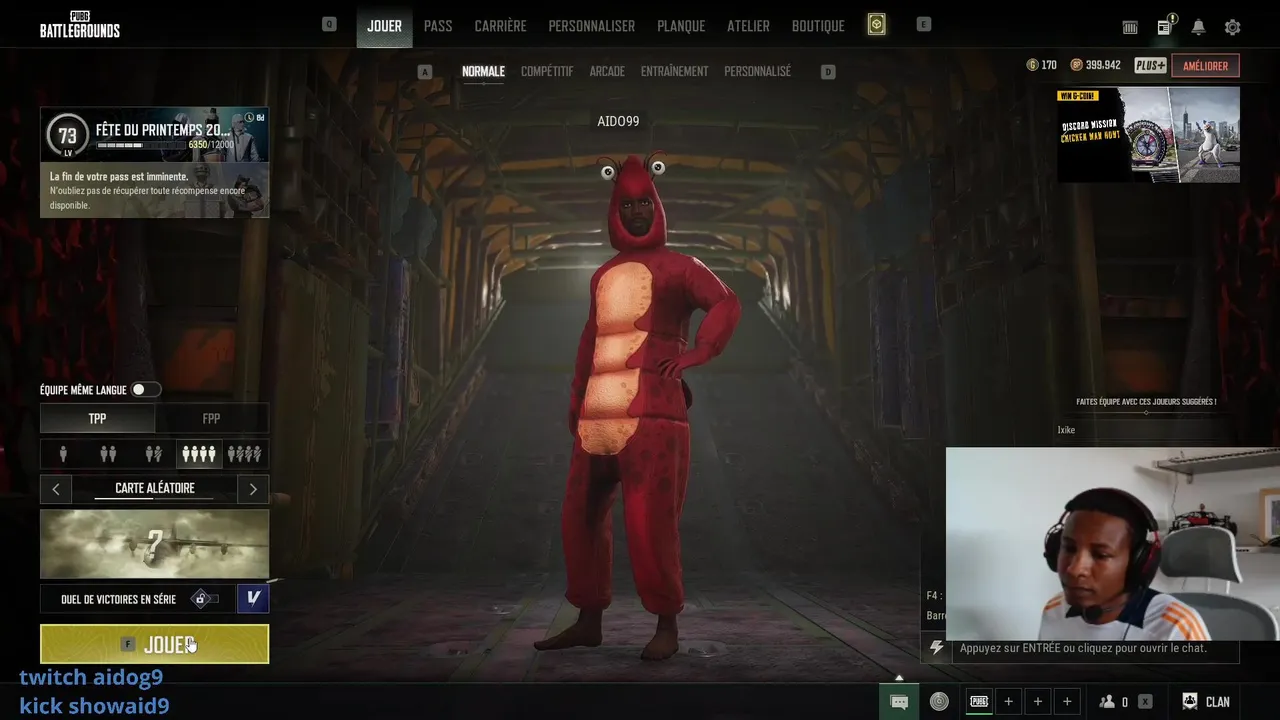Toggle Duel de victoires en série lock switch
1280x720 pixels.
[x=205, y=599]
